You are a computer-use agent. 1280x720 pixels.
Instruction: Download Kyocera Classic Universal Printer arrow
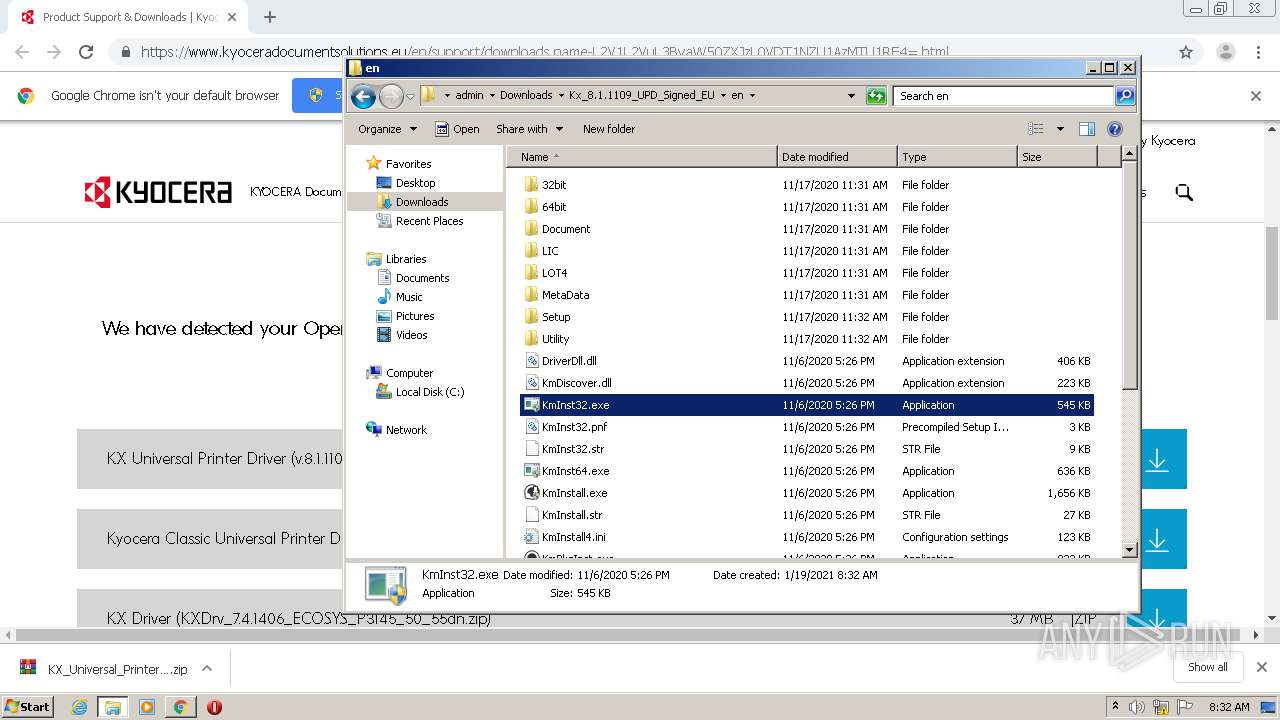1157,540
